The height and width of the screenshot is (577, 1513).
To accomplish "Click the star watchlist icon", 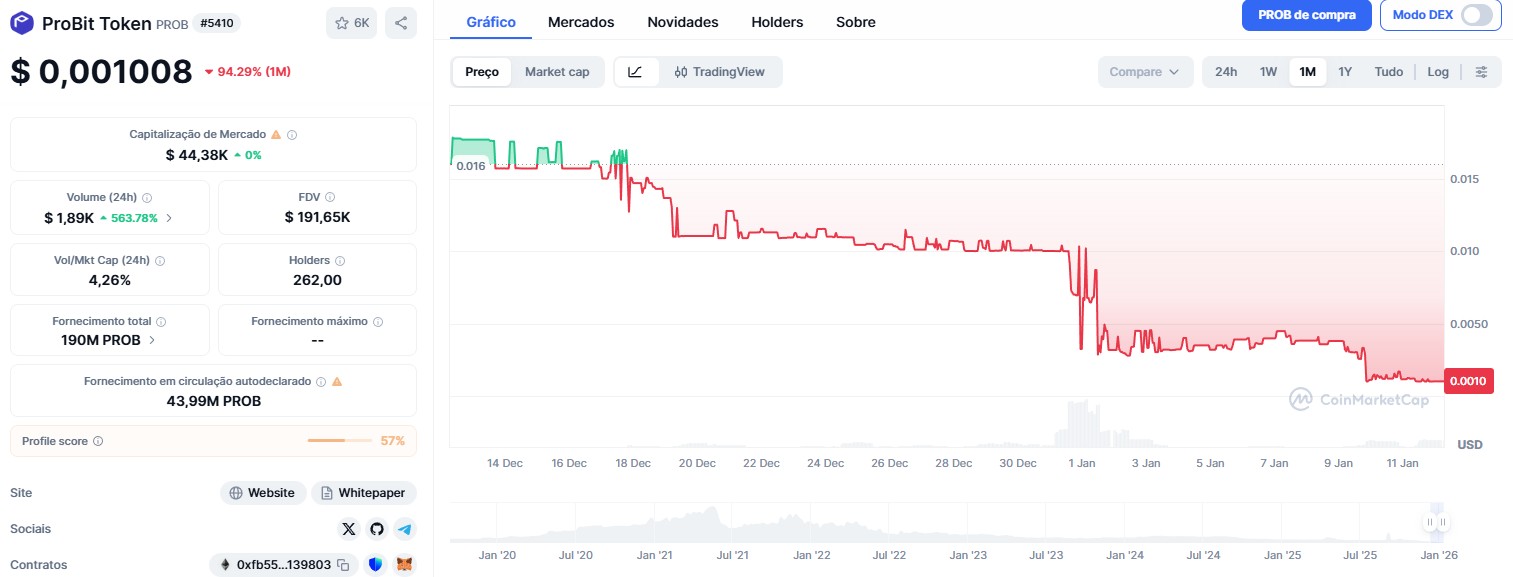I will [x=342, y=23].
